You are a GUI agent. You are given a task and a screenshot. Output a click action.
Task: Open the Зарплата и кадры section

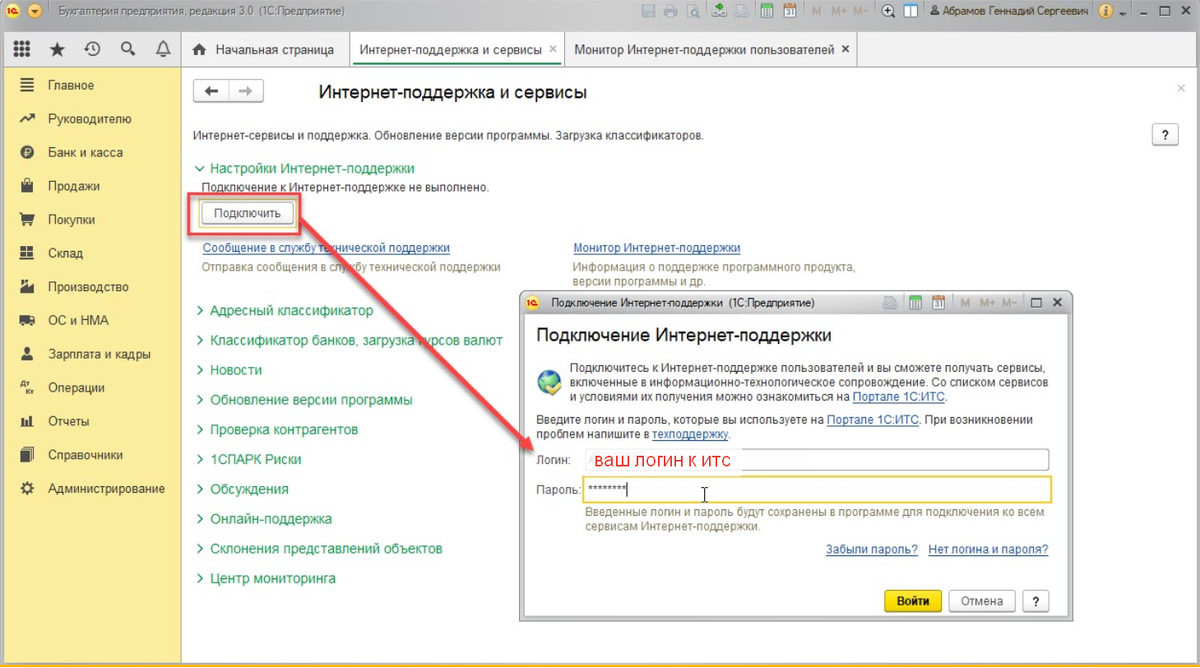coord(92,354)
